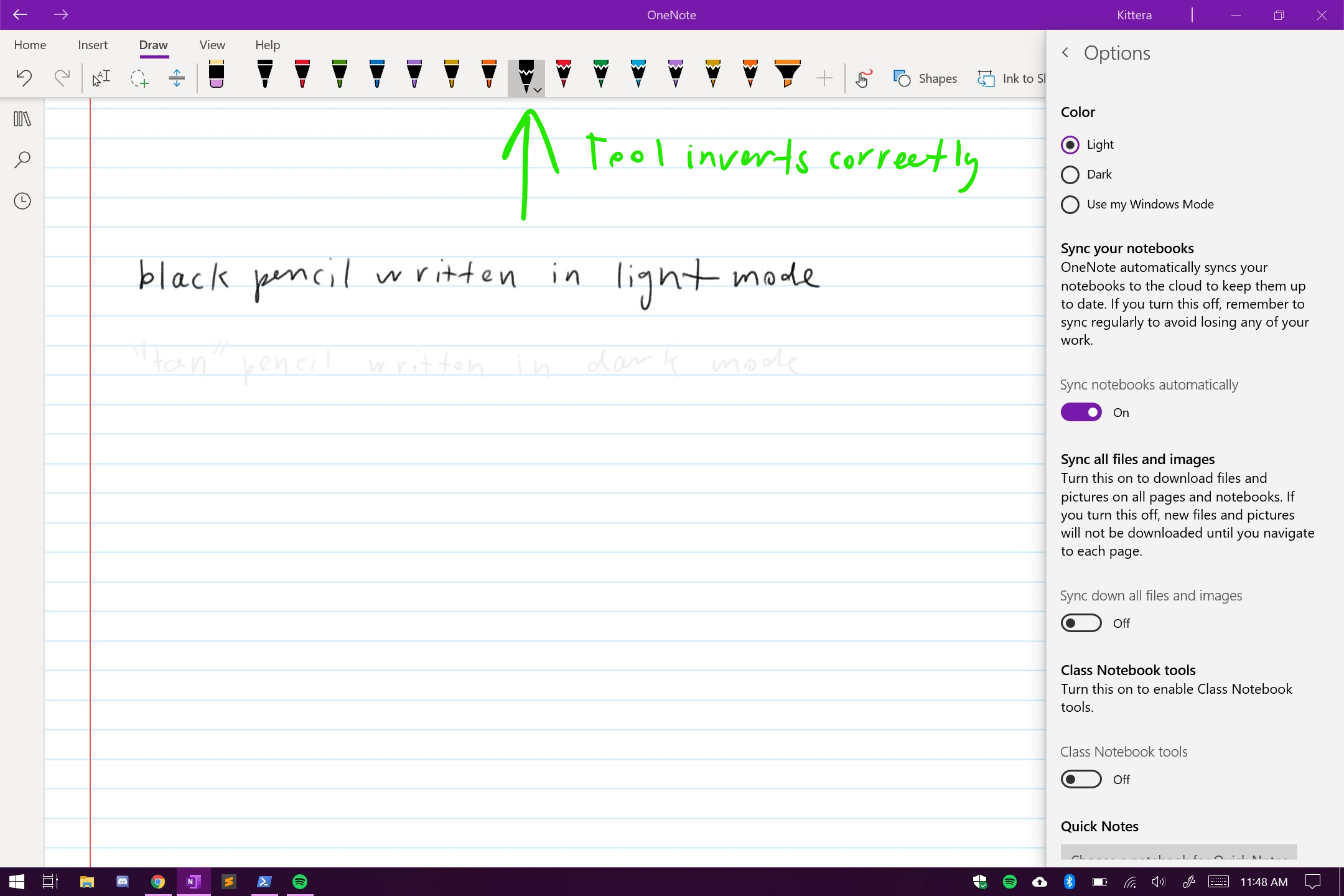Image resolution: width=1344 pixels, height=896 pixels.
Task: Open the View menu
Action: point(212,45)
